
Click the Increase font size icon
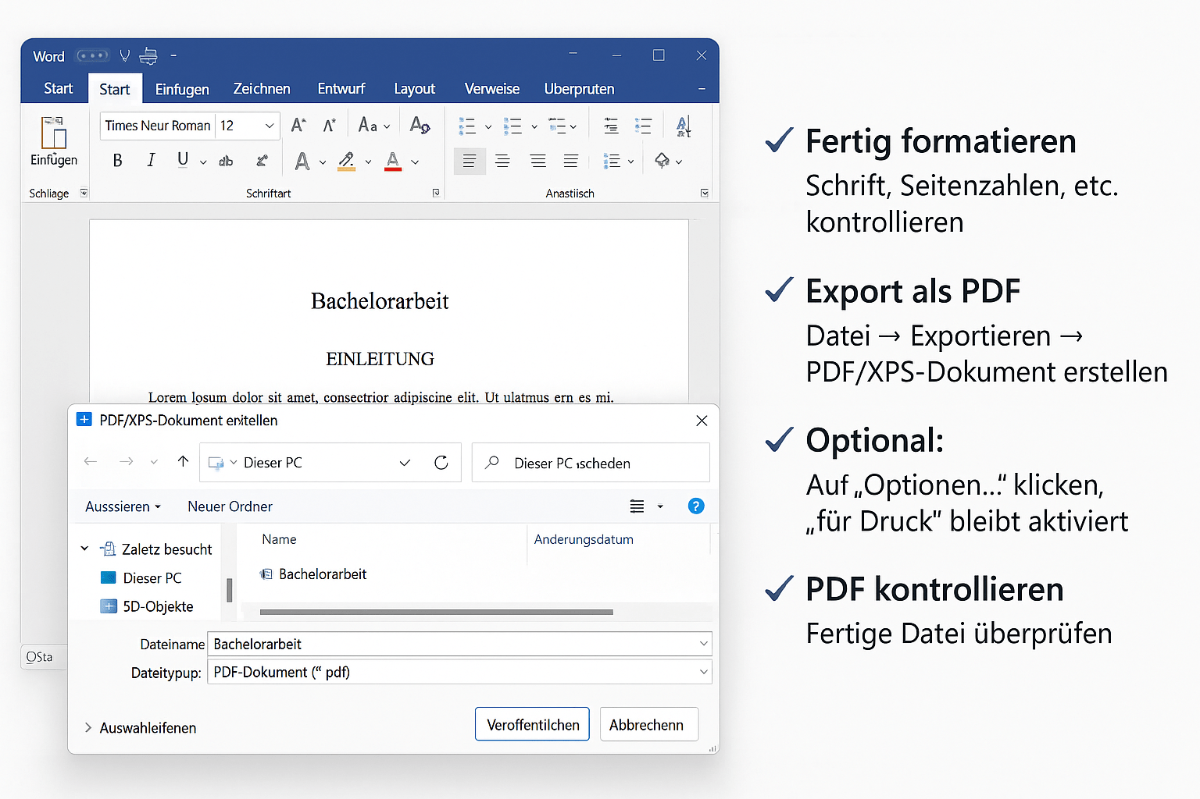[296, 125]
